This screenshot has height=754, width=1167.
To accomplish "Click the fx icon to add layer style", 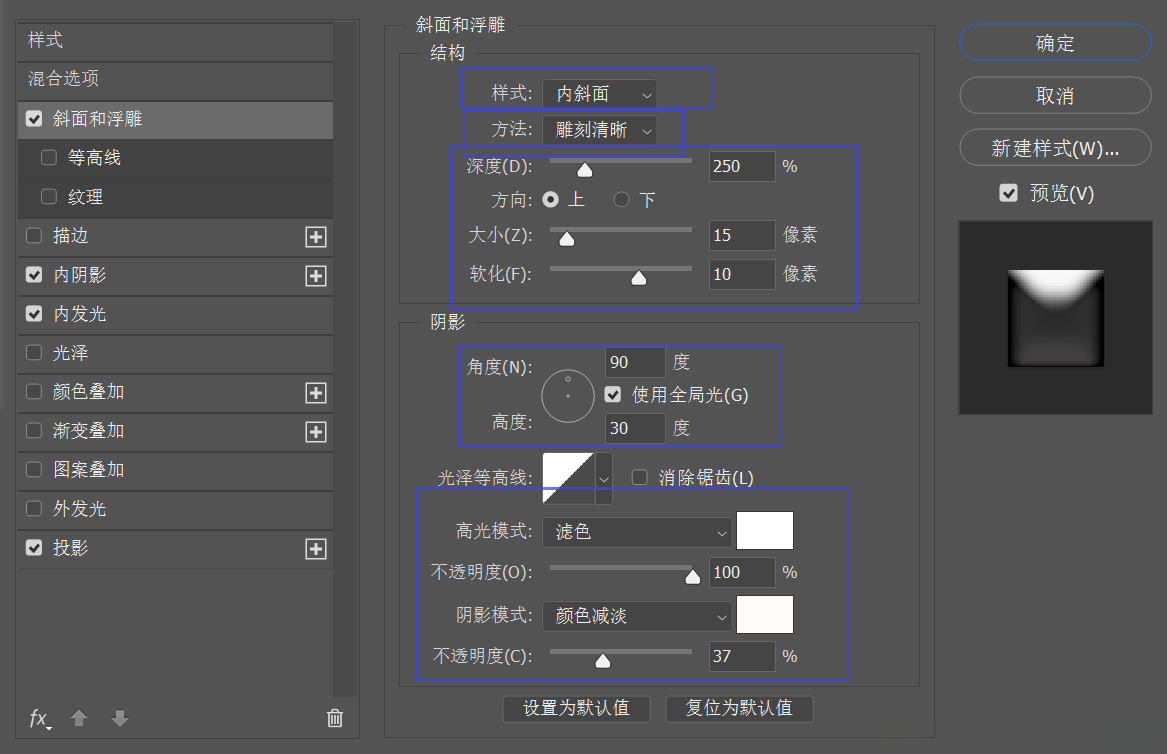I will tap(38, 718).
